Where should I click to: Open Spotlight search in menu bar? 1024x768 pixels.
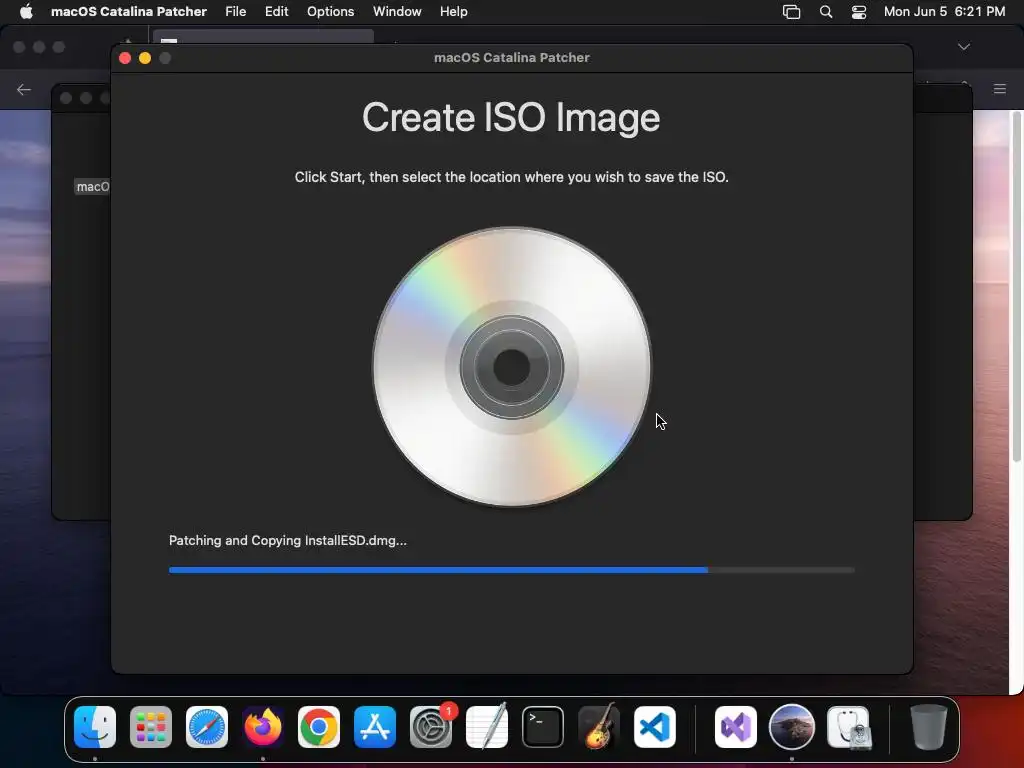pyautogui.click(x=825, y=12)
